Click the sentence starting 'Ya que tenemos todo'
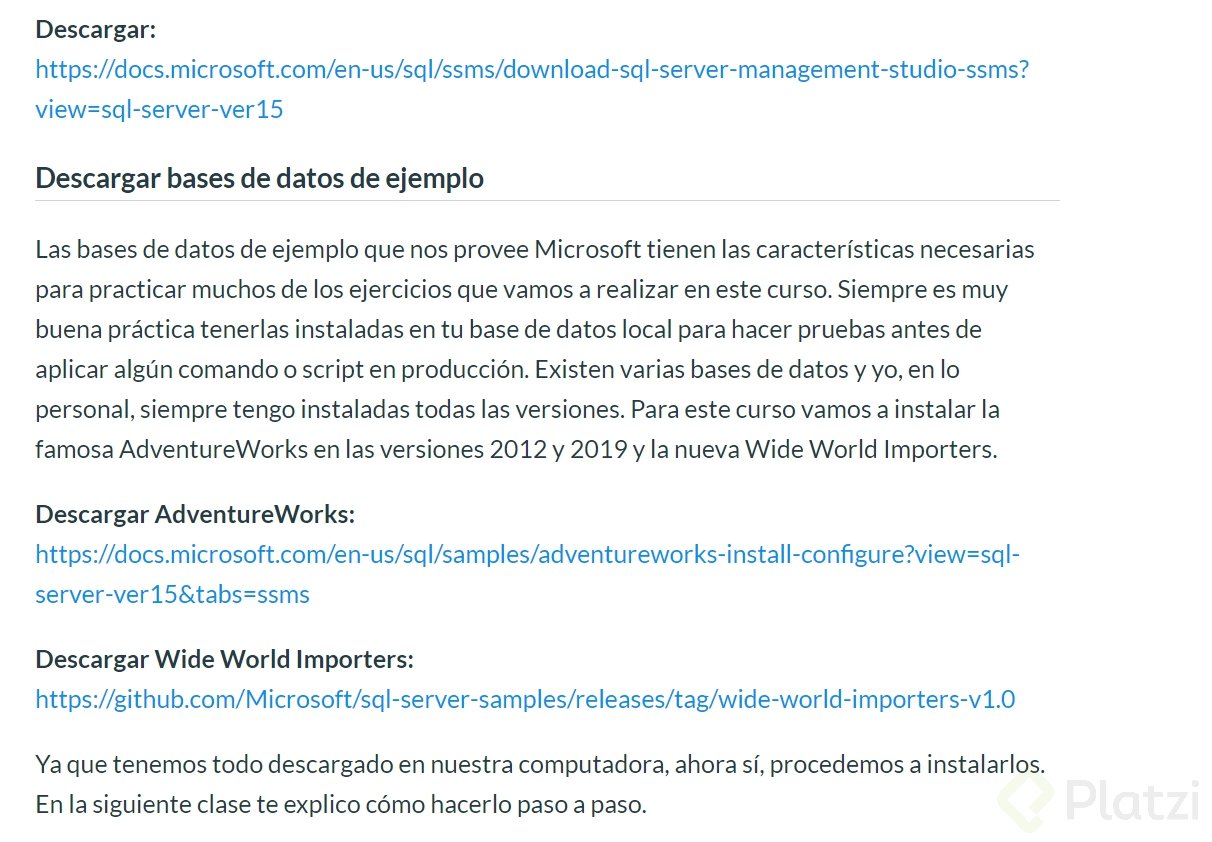This screenshot has width=1212, height=842. tap(540, 764)
